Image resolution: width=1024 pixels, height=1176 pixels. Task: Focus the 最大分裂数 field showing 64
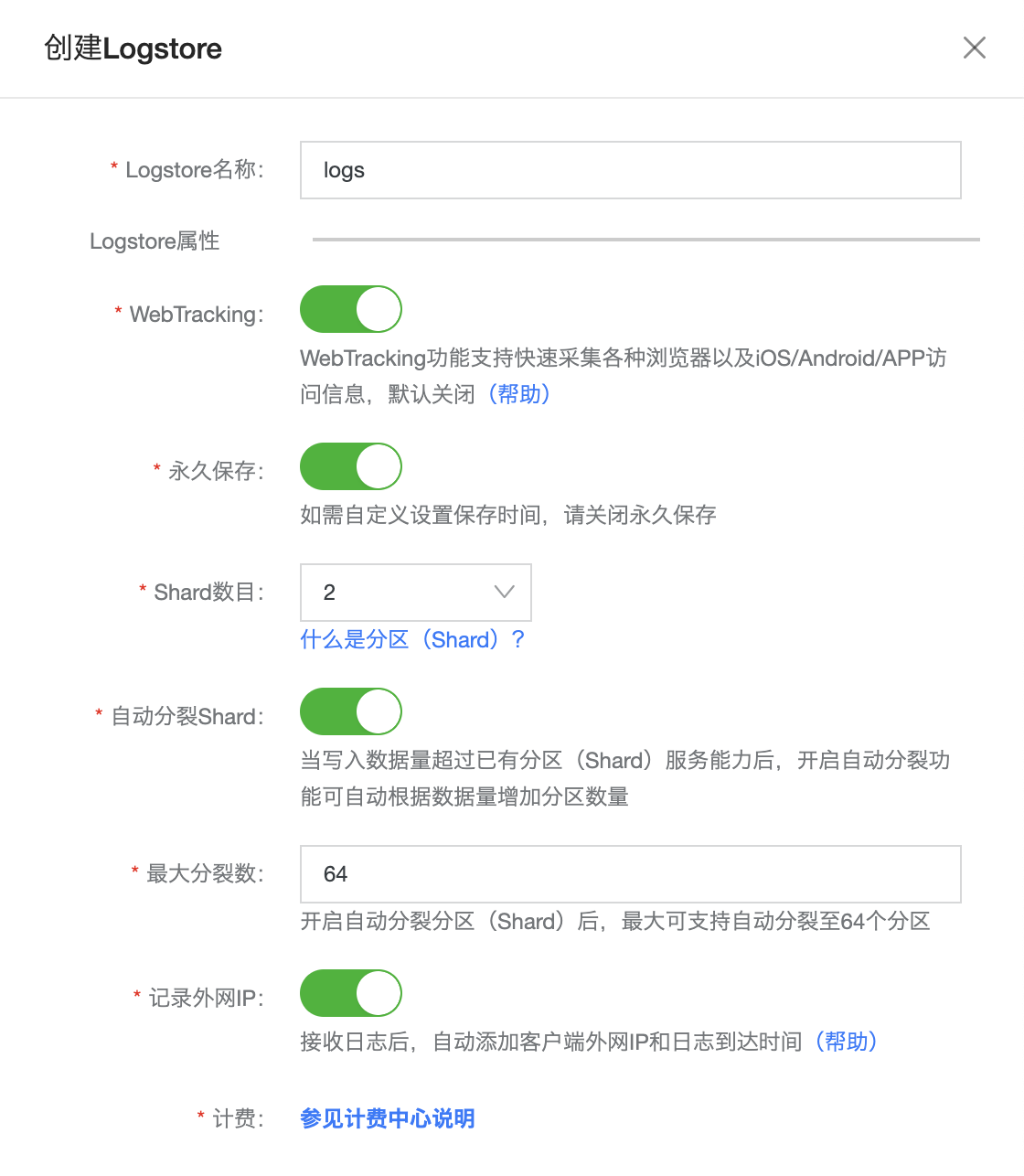[631, 874]
